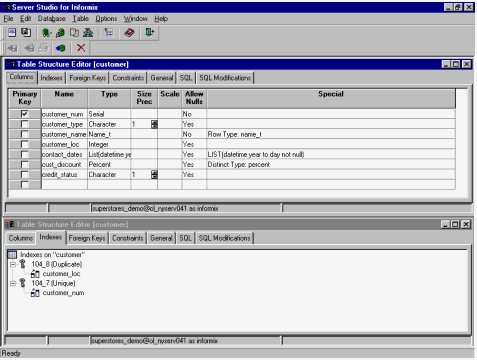
Task: Open SQL tab in lower editor window
Action: (x=185, y=238)
